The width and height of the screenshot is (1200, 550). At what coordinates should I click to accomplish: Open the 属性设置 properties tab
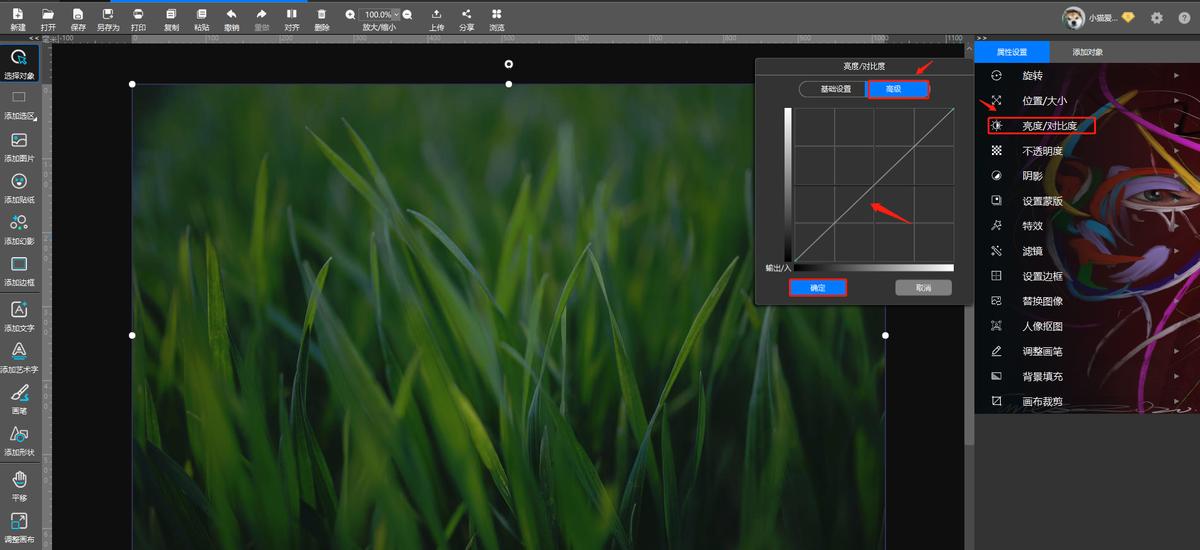pyautogui.click(x=1012, y=52)
